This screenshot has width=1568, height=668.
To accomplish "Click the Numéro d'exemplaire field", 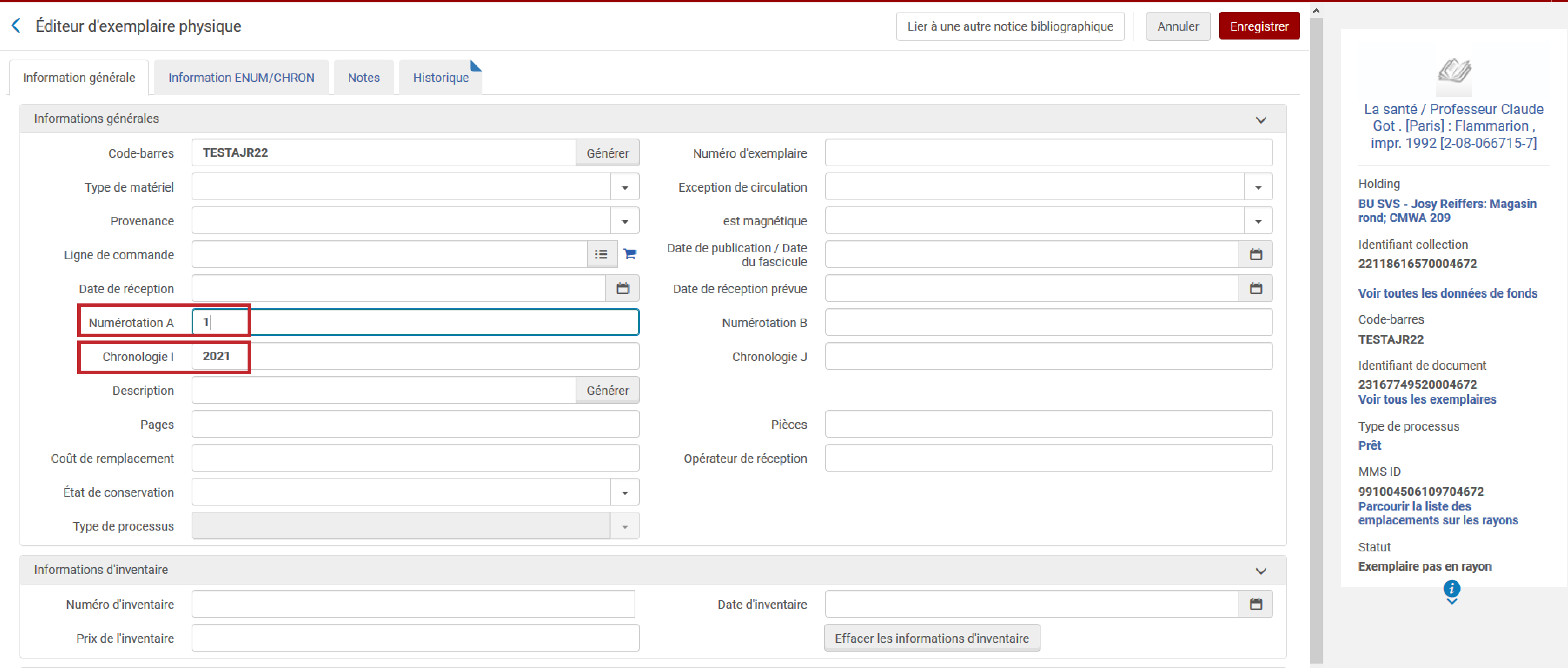I will pyautogui.click(x=1048, y=153).
